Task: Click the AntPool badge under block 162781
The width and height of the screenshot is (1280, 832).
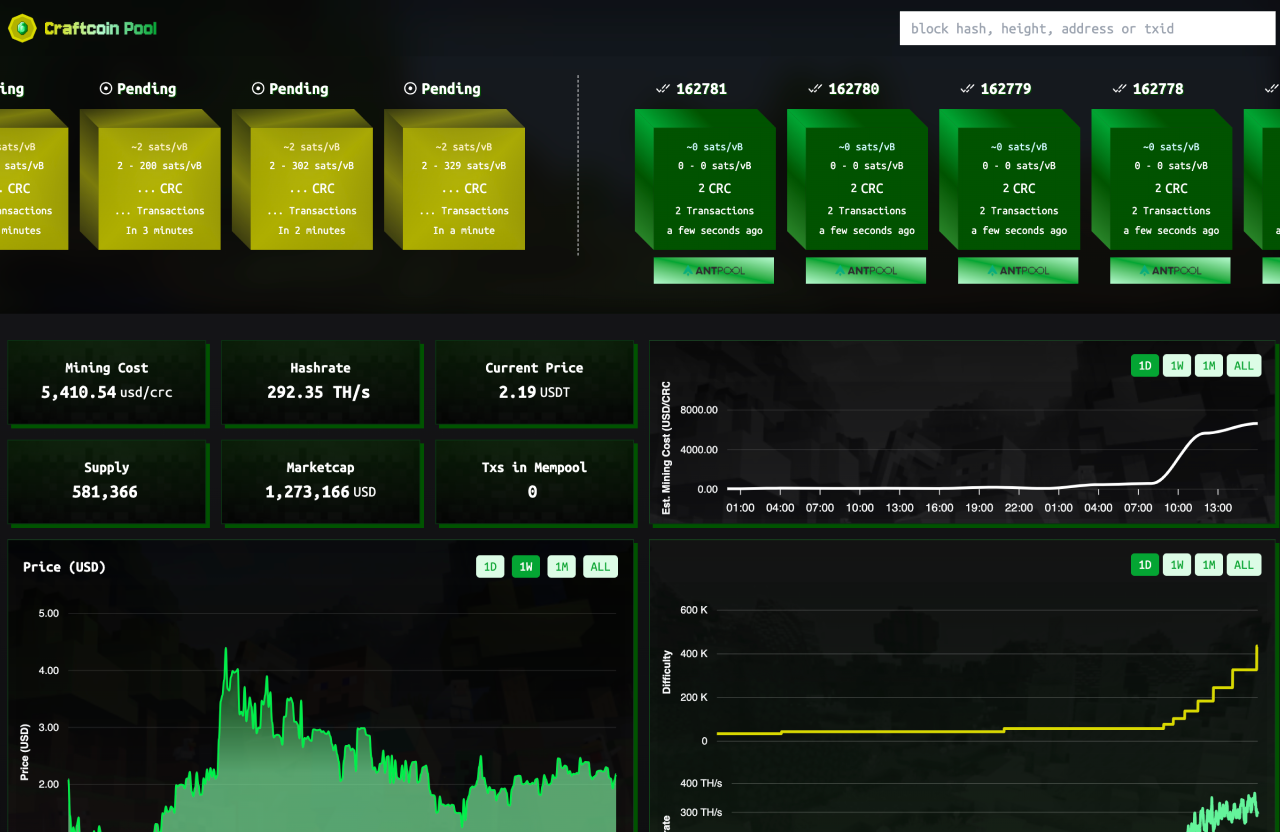Action: (714, 270)
